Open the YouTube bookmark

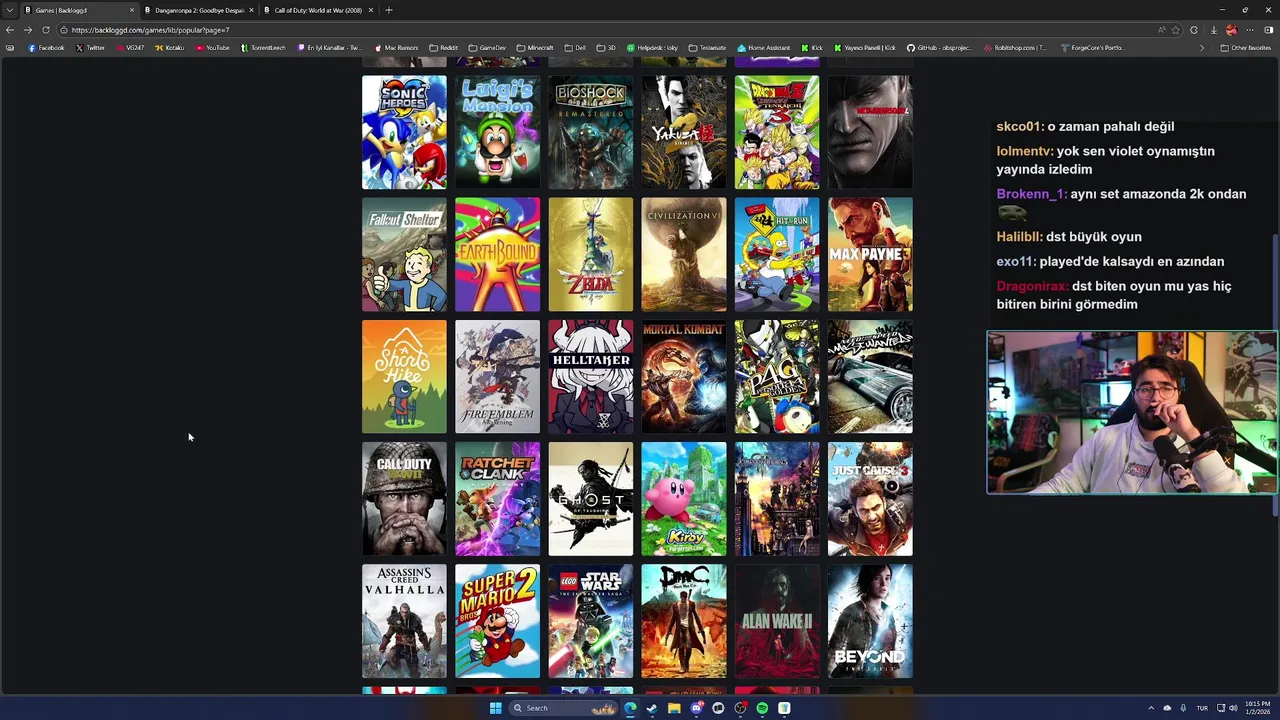(x=213, y=48)
